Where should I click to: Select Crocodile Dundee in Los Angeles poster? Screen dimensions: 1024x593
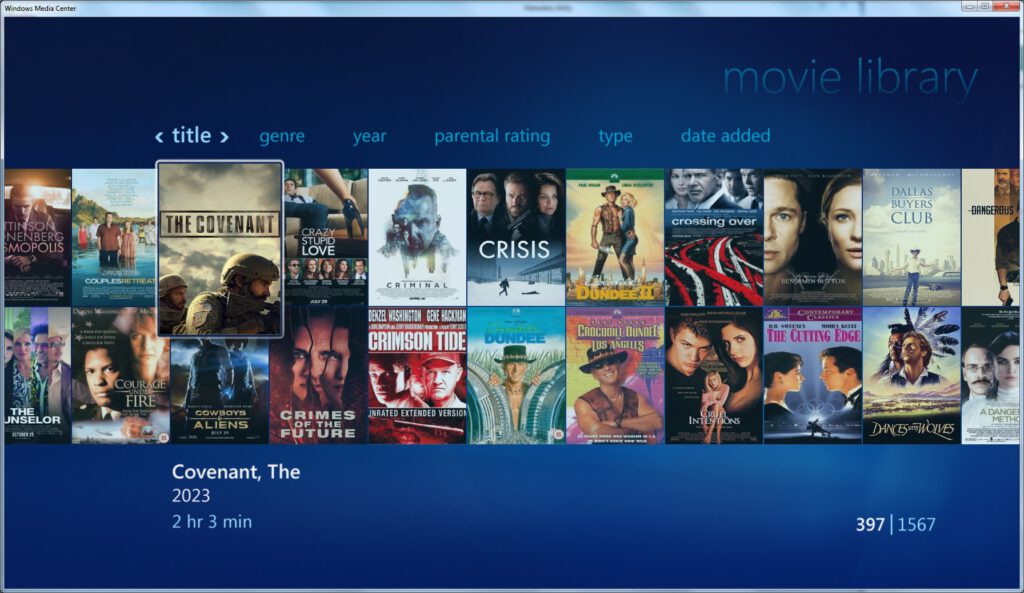(x=615, y=376)
